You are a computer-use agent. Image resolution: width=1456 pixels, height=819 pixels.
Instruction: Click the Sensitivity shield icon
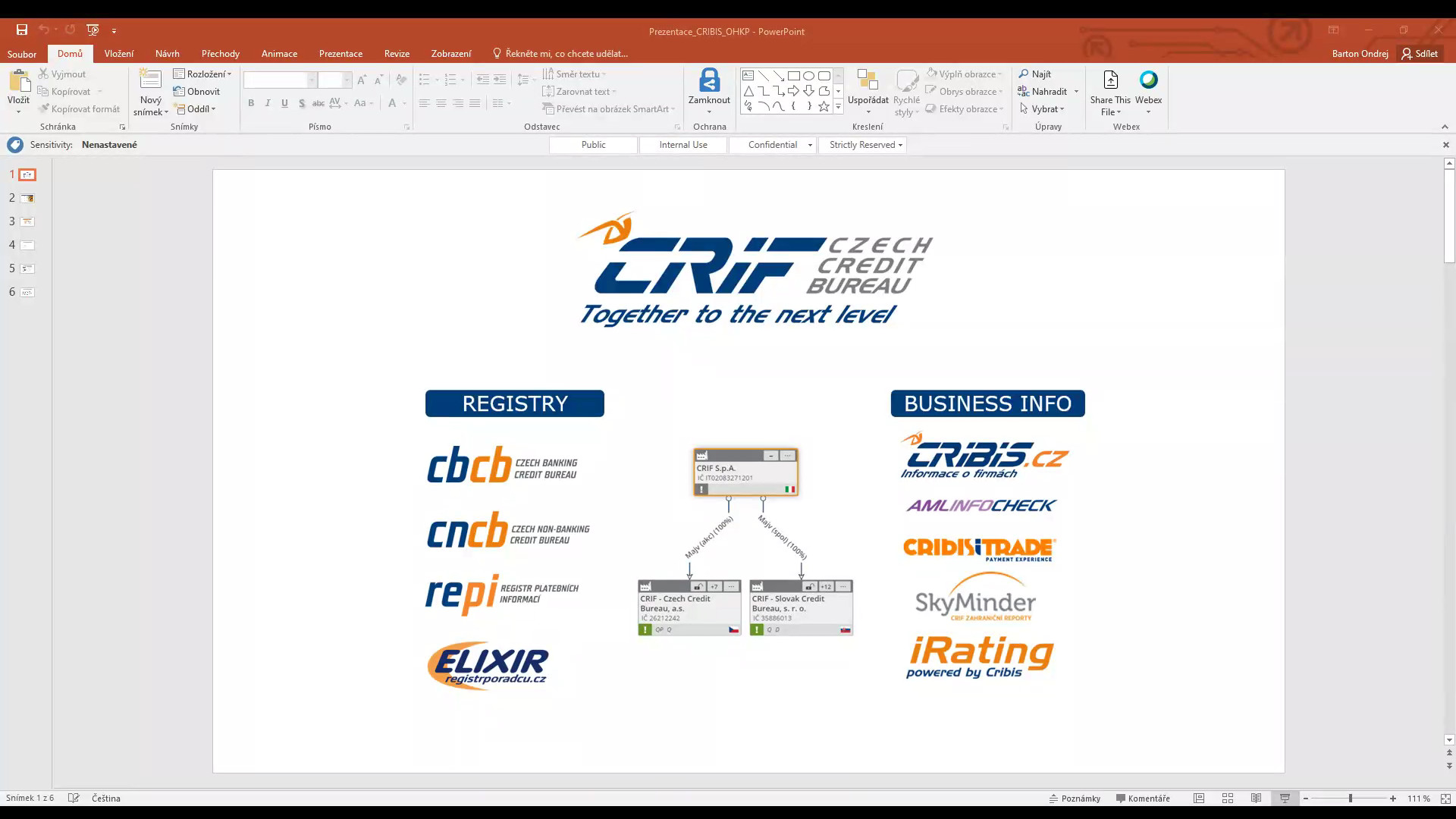point(15,145)
